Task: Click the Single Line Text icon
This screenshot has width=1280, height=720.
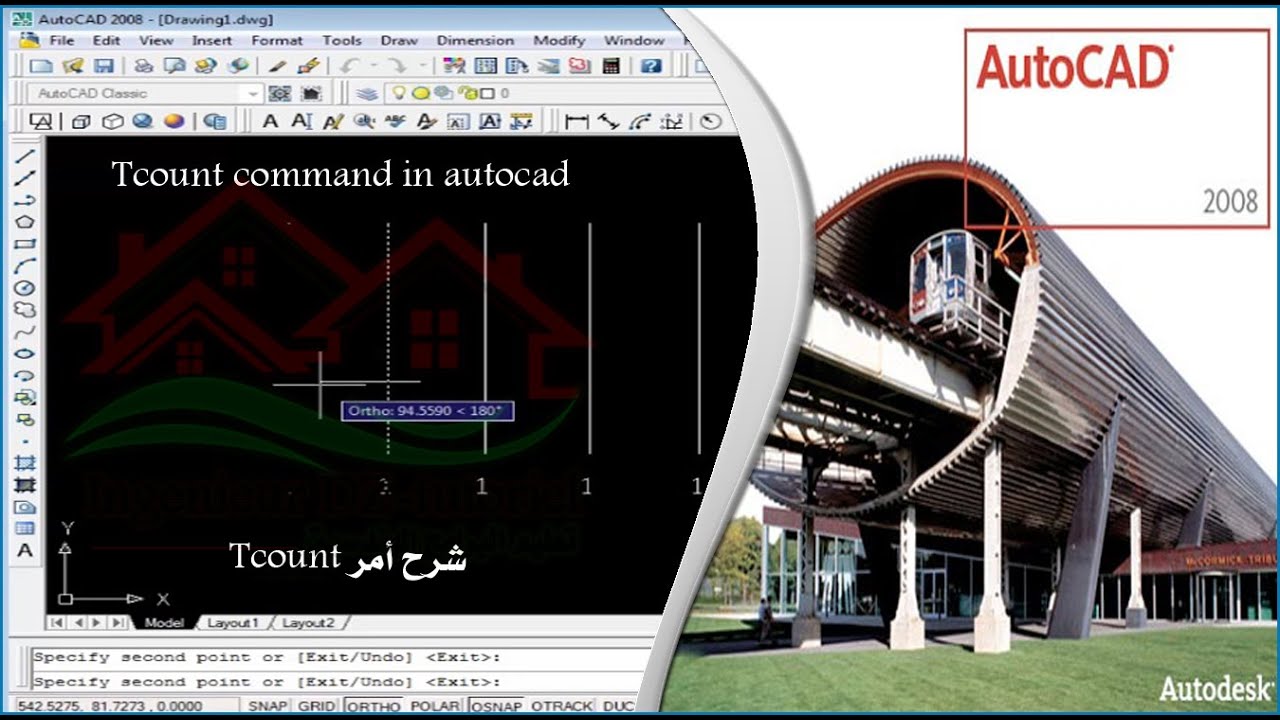Action: pyautogui.click(x=302, y=121)
